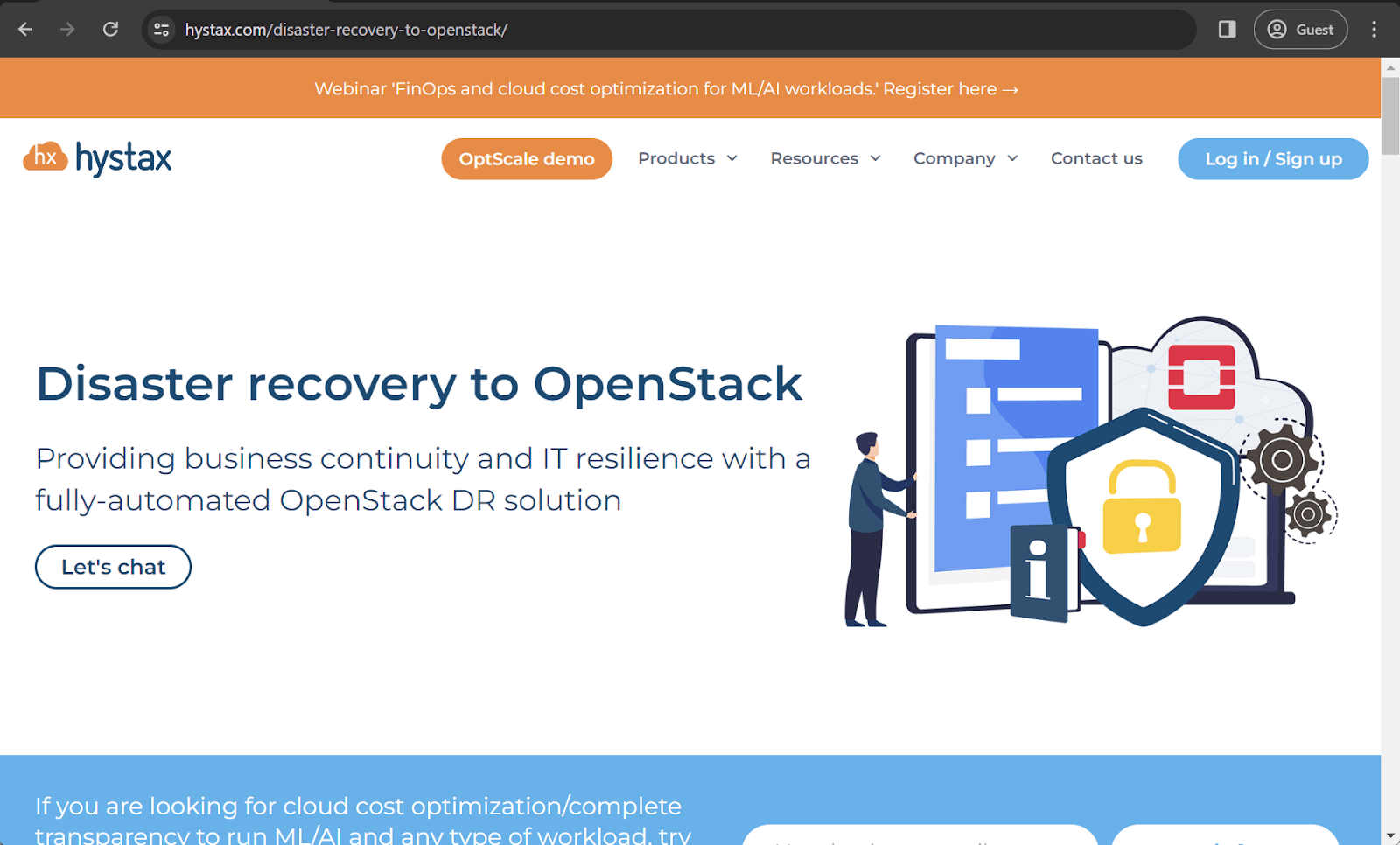Open the OptScale demo page
Image resolution: width=1400 pixels, height=845 pixels.
point(526,159)
